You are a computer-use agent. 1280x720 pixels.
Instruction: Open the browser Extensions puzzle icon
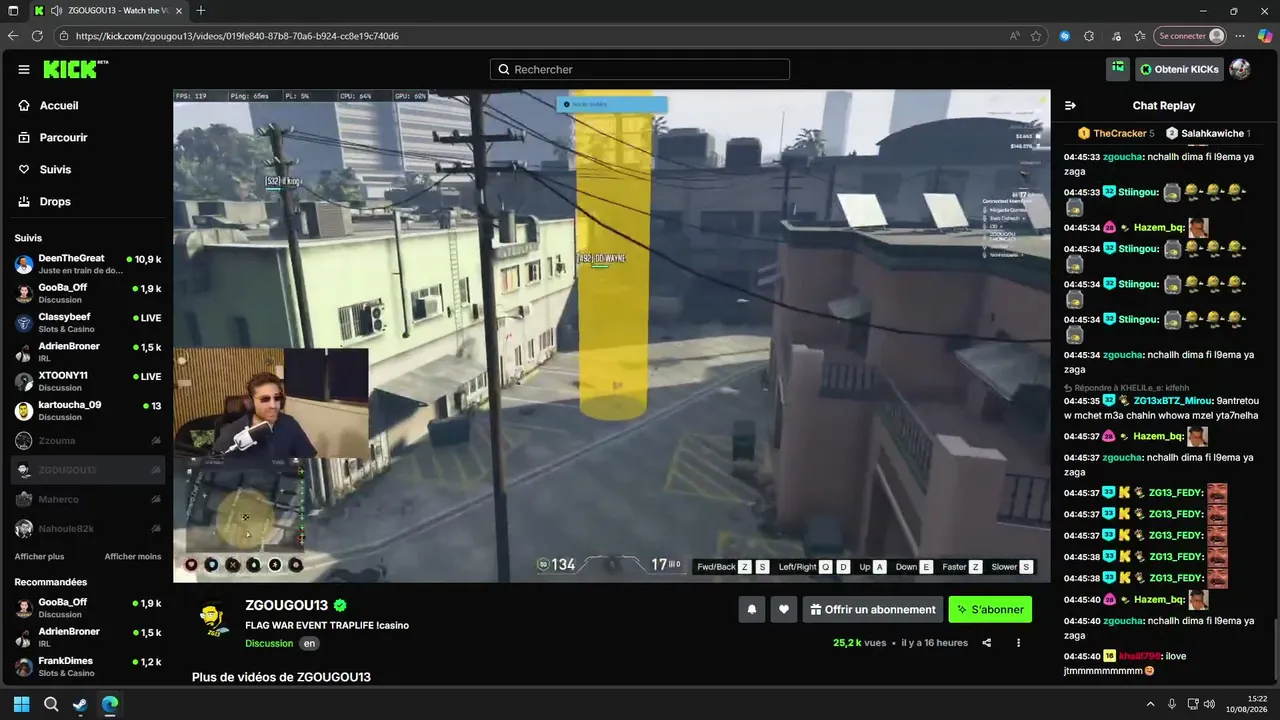[1089, 36]
